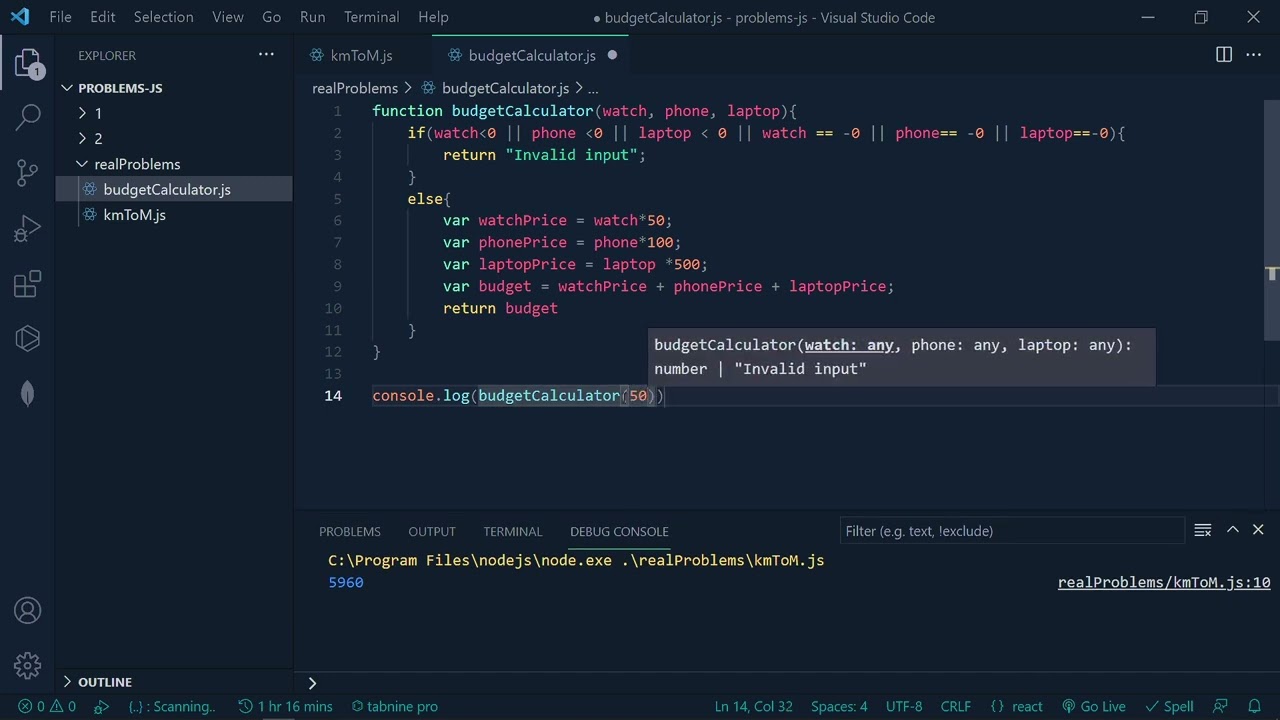This screenshot has width=1280, height=720.
Task: Open the Explorer view in activity bar
Action: click(x=28, y=64)
